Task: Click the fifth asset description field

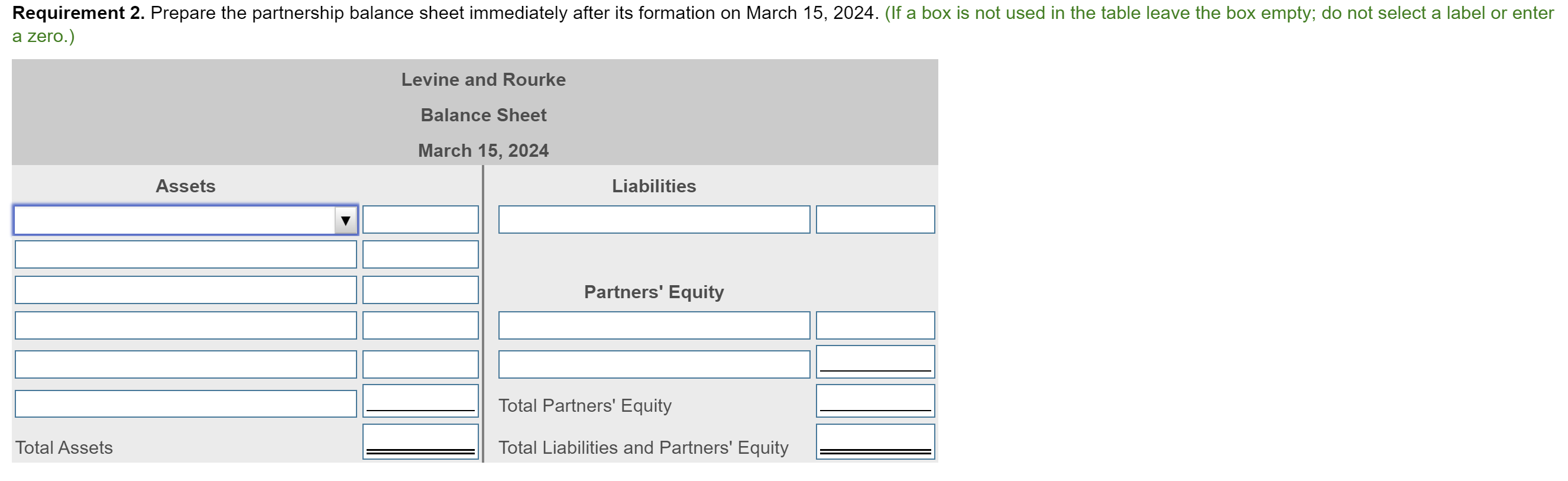Action: (186, 364)
